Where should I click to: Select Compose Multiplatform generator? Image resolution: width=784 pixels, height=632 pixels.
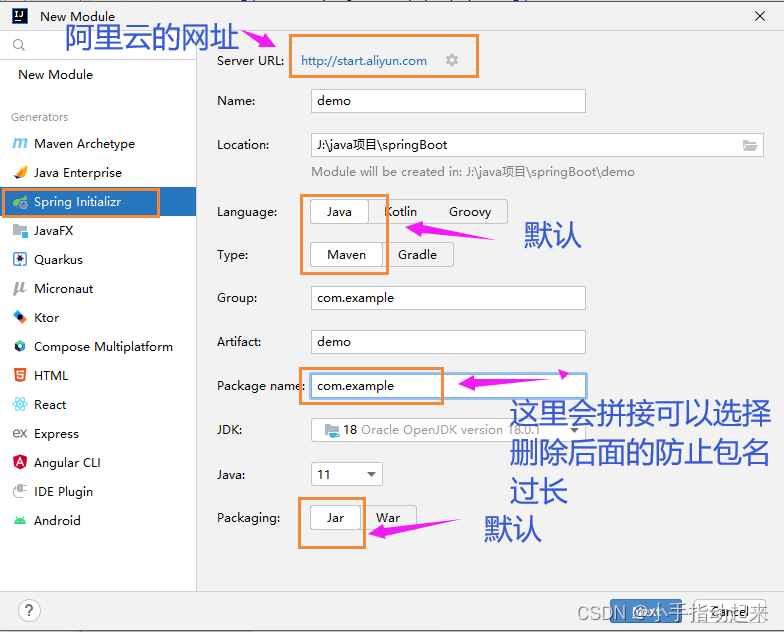tap(98, 346)
